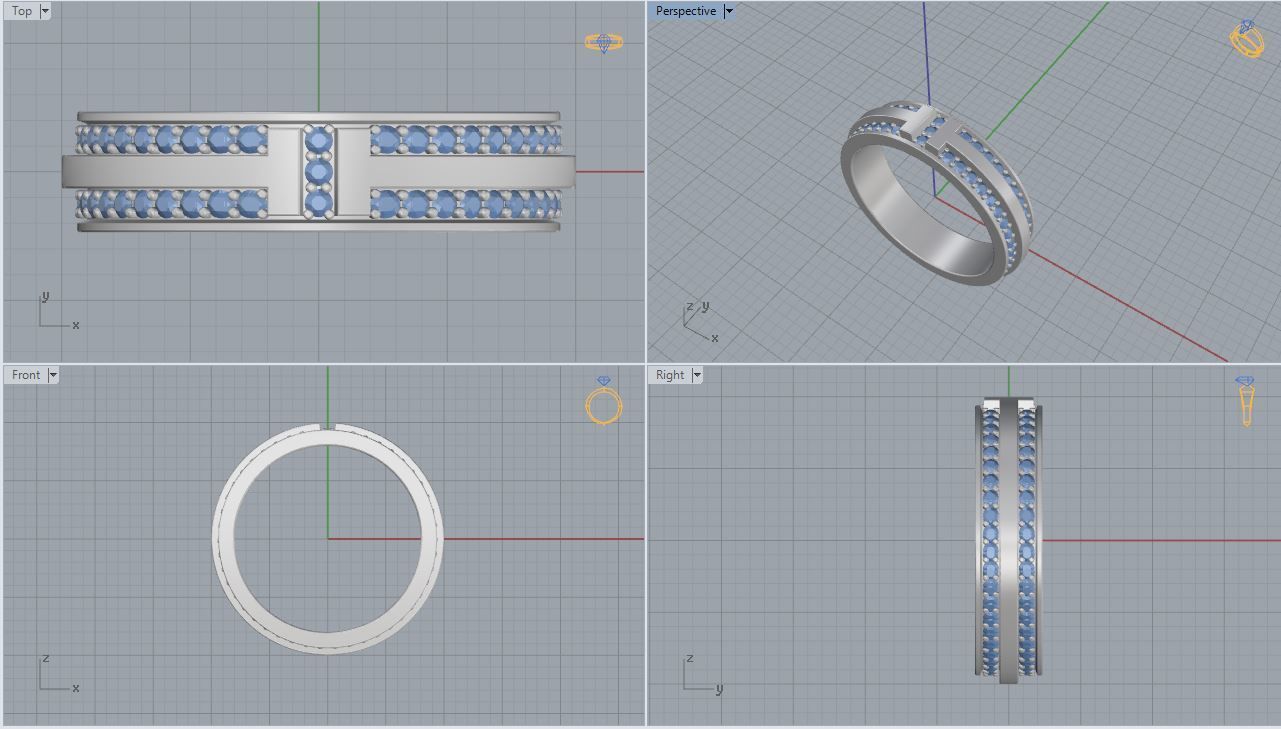Click the Top viewport title label
The width and height of the screenshot is (1281, 729).
coord(22,11)
